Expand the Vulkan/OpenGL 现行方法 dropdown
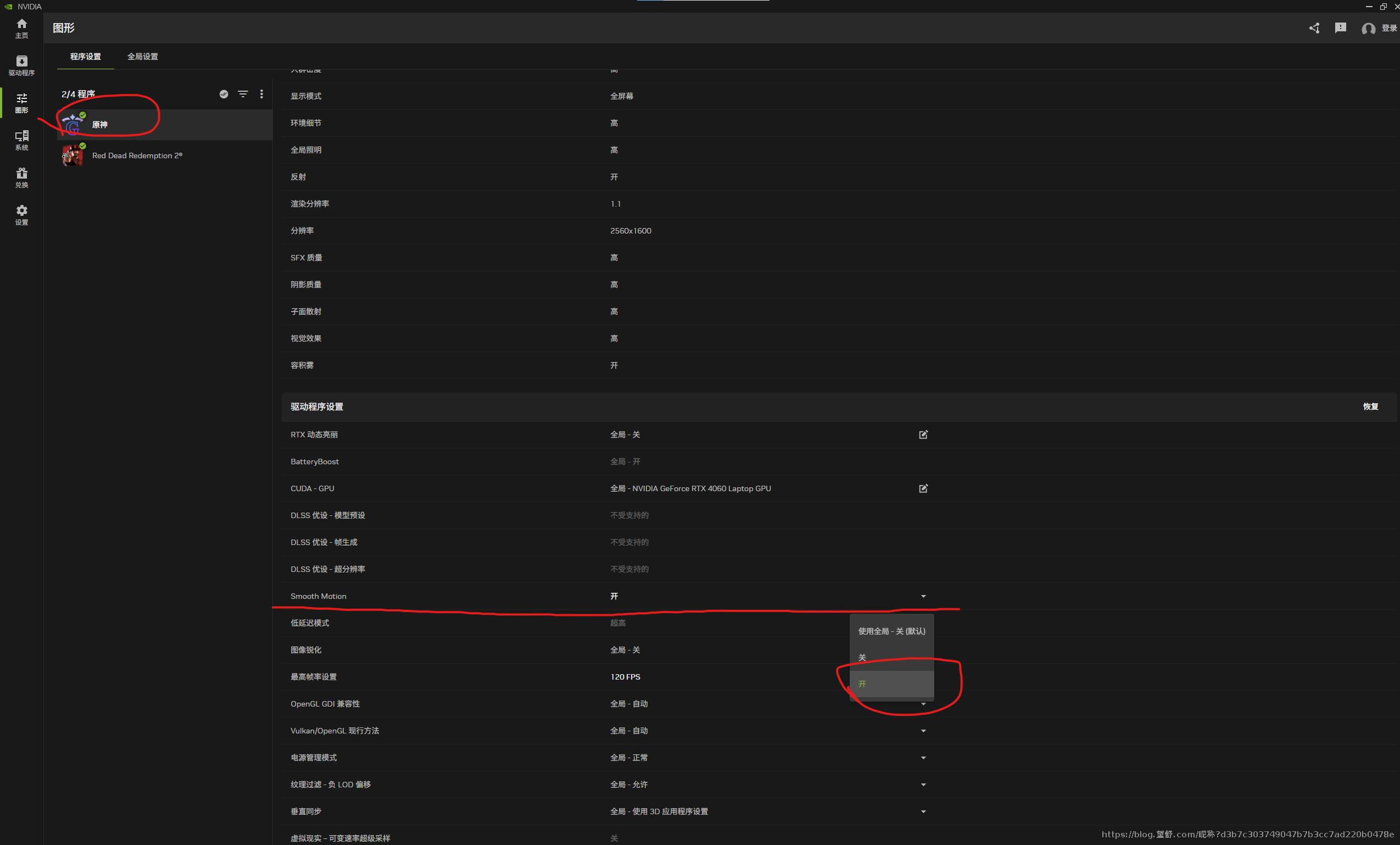Viewport: 1400px width, 845px height. 923,731
